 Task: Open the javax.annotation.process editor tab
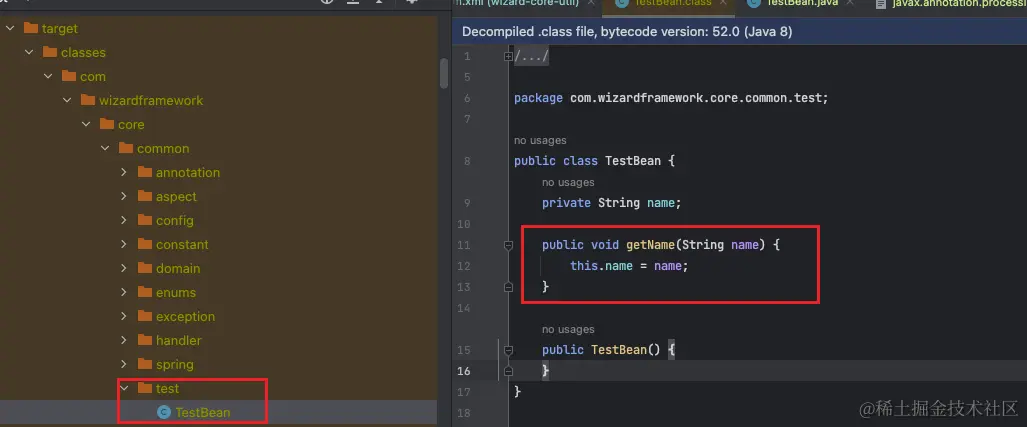coord(952,4)
